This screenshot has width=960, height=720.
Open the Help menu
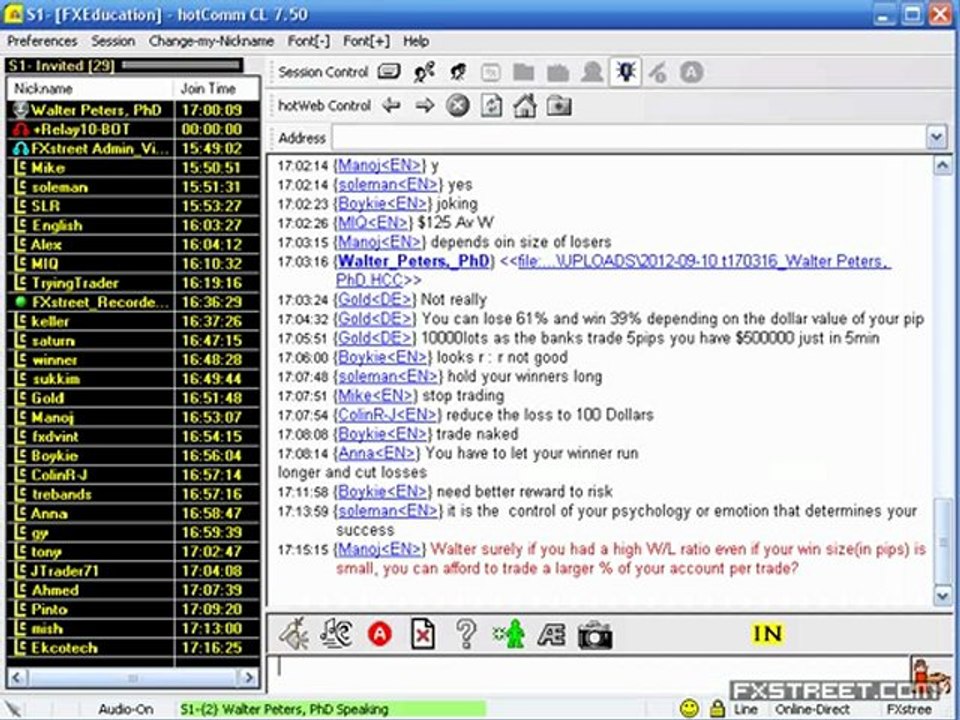pos(416,41)
